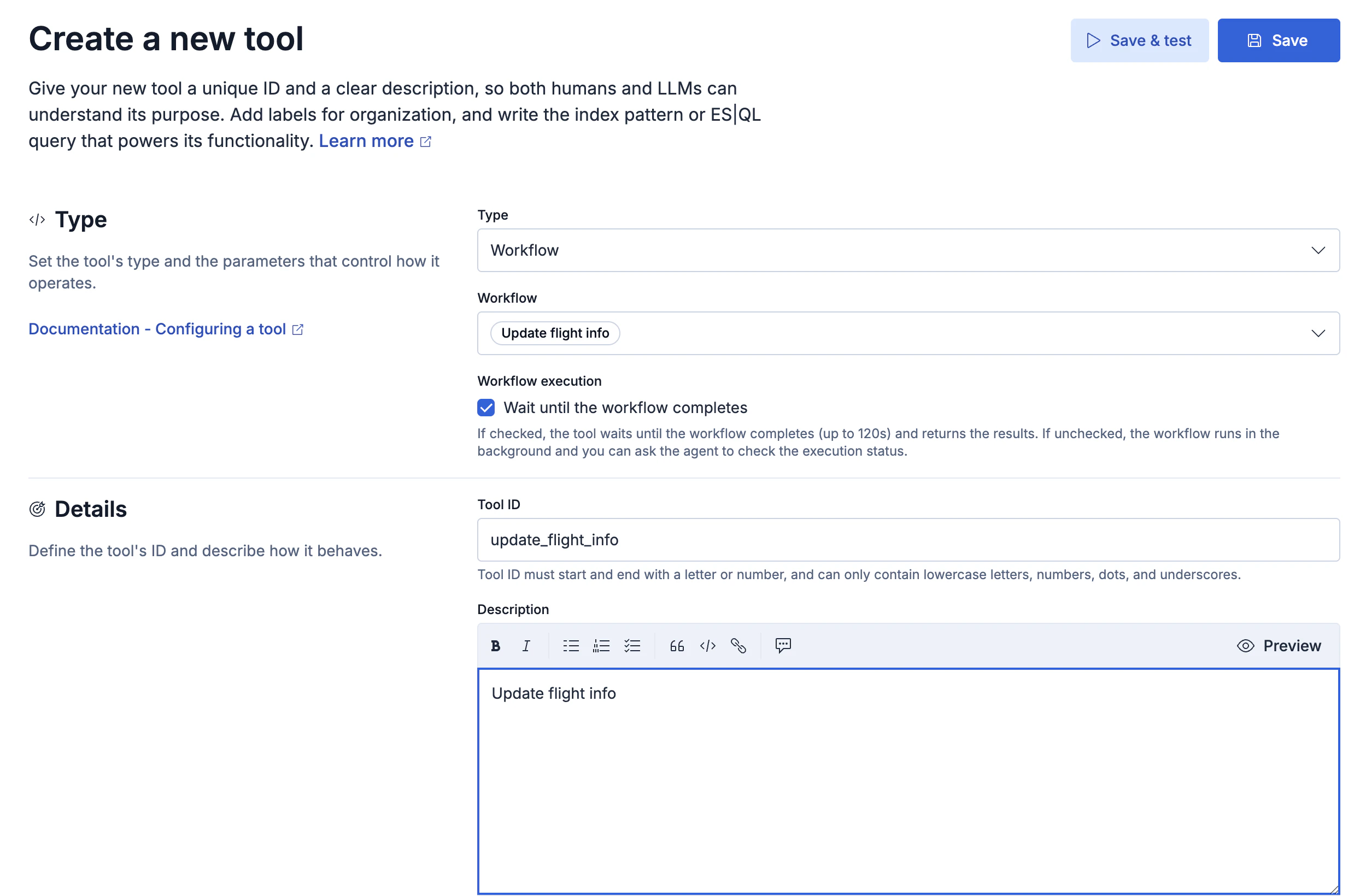Insert an ordered numbered list
The width and height of the screenshot is (1360, 896).
601,646
